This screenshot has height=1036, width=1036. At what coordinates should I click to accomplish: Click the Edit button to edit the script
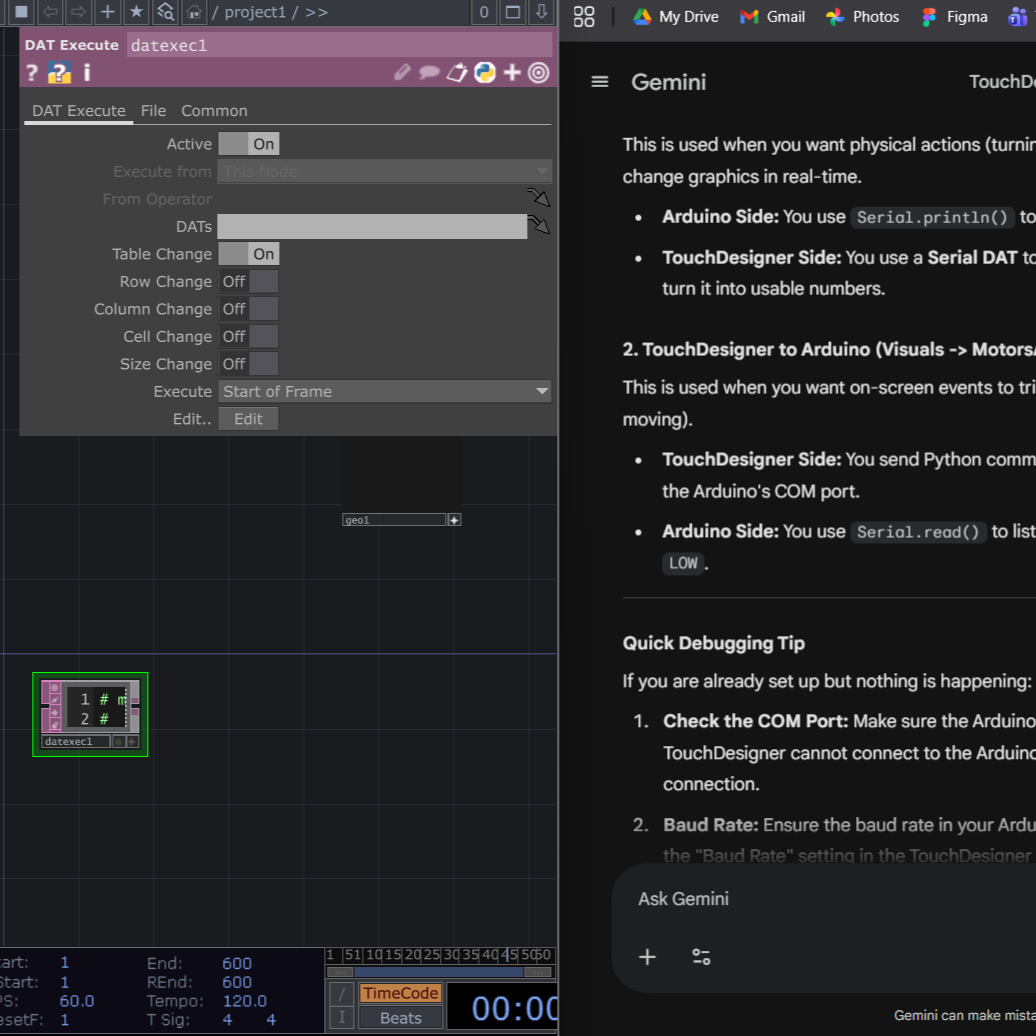point(247,418)
